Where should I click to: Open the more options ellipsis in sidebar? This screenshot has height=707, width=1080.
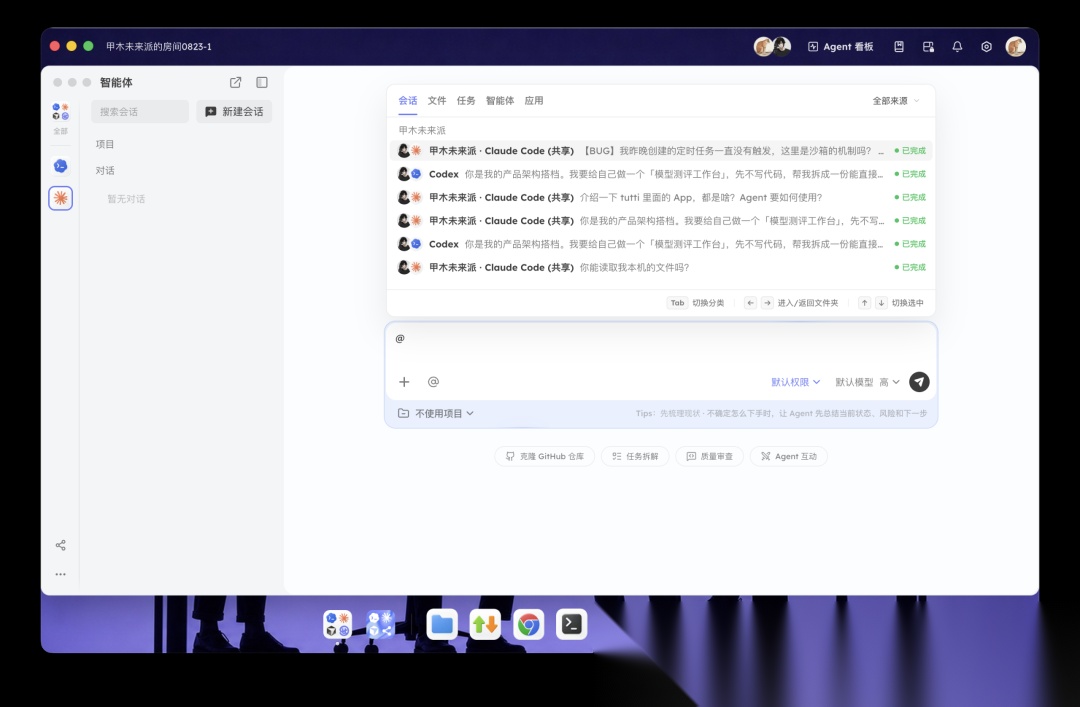click(61, 574)
